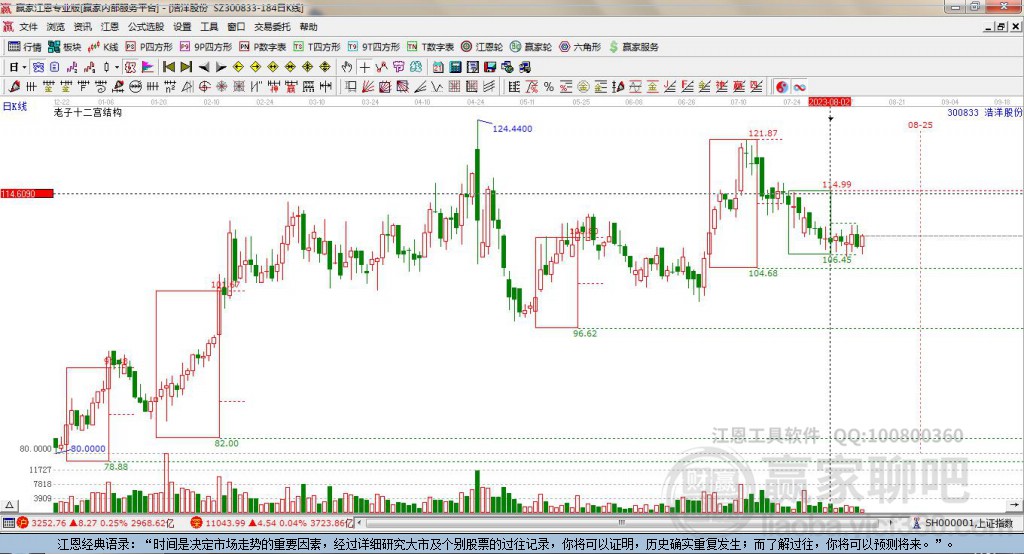1024x554 pixels.
Task: Open the 帮助 menu
Action: click(x=308, y=27)
